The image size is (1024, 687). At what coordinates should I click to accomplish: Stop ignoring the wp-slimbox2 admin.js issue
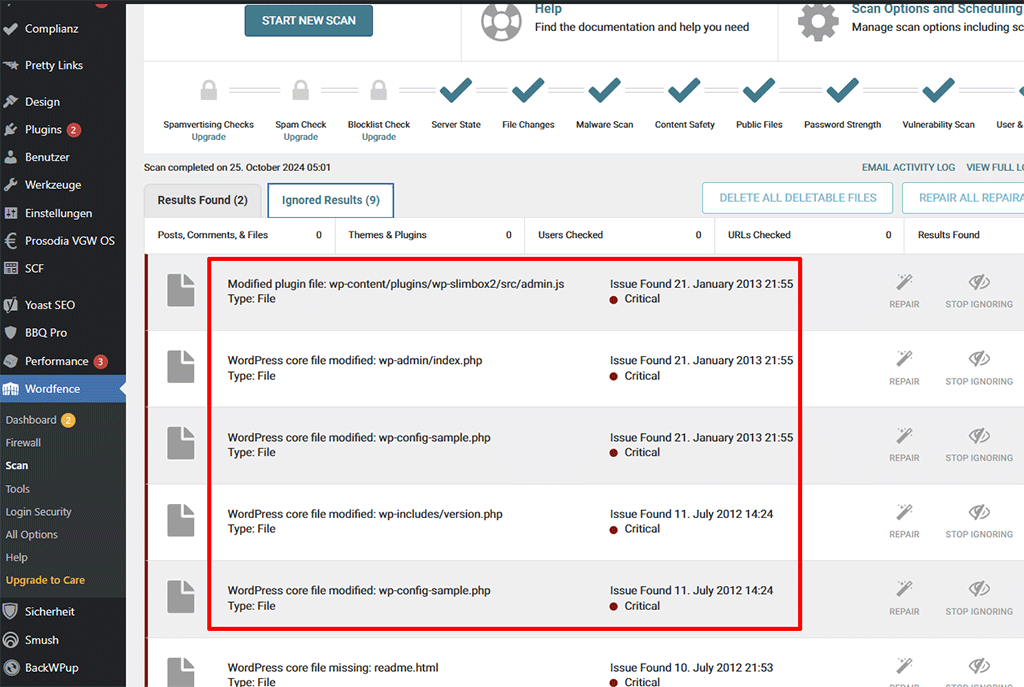(x=978, y=289)
